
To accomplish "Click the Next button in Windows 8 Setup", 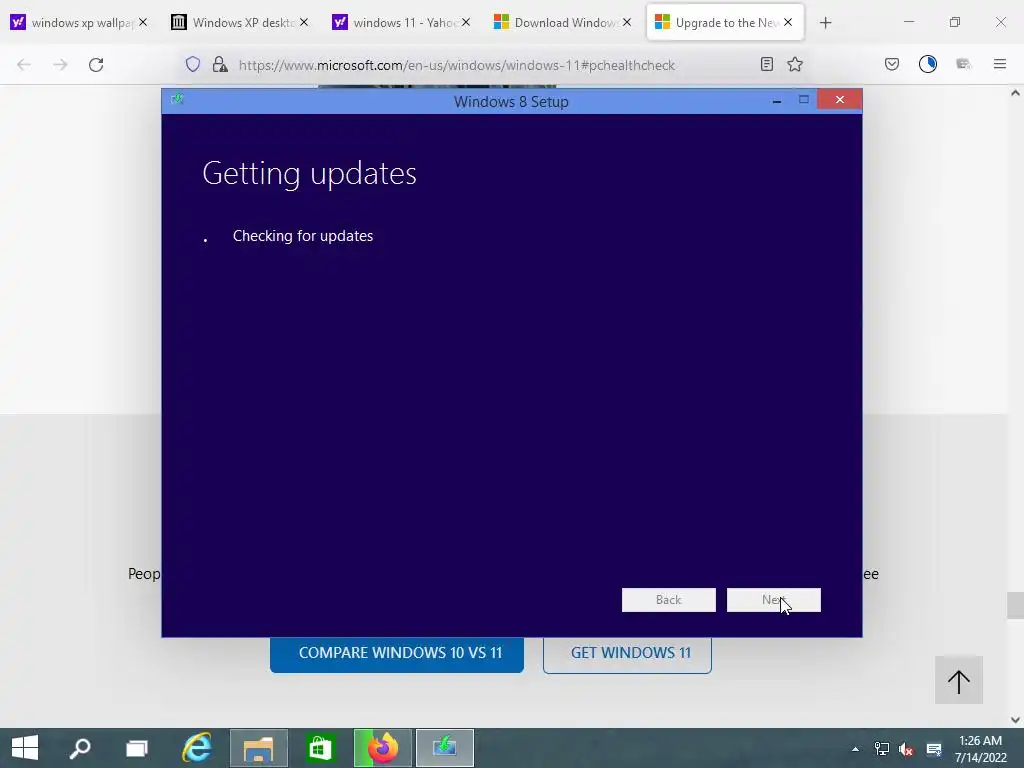I will (773, 600).
